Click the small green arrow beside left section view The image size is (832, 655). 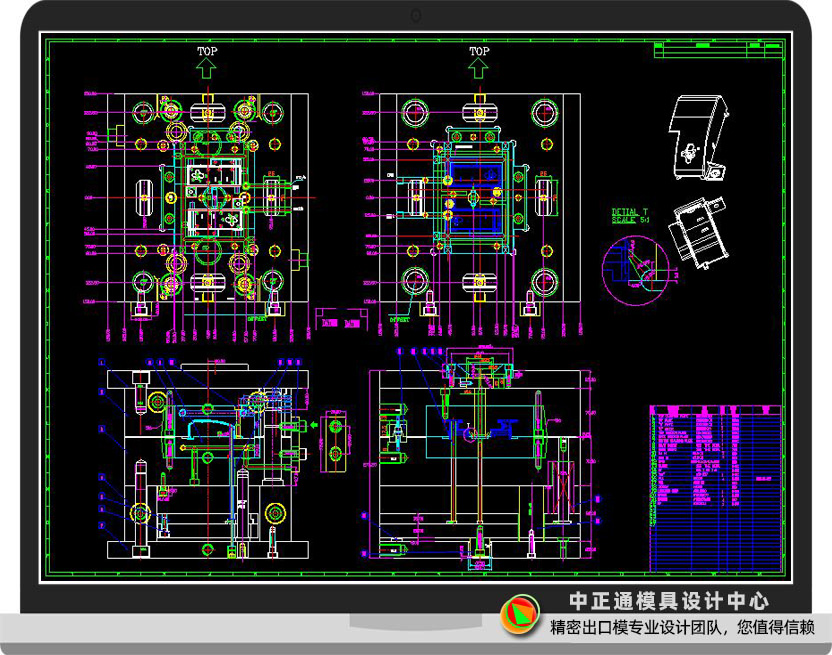[x=314, y=425]
